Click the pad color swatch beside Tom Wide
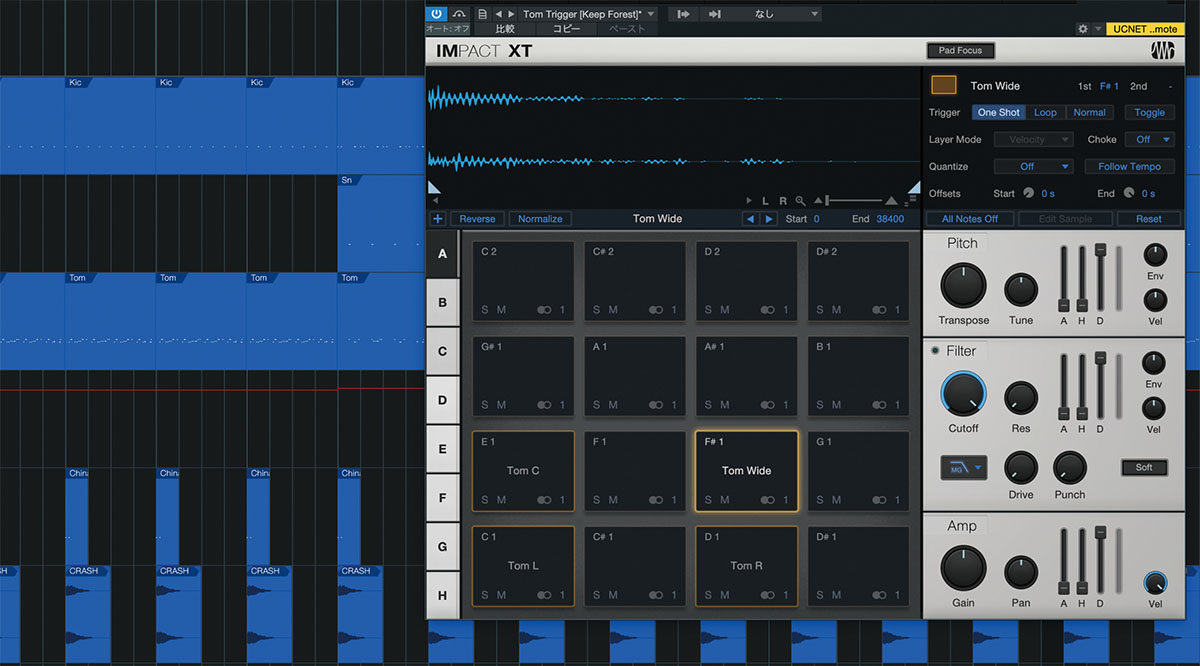 (943, 86)
